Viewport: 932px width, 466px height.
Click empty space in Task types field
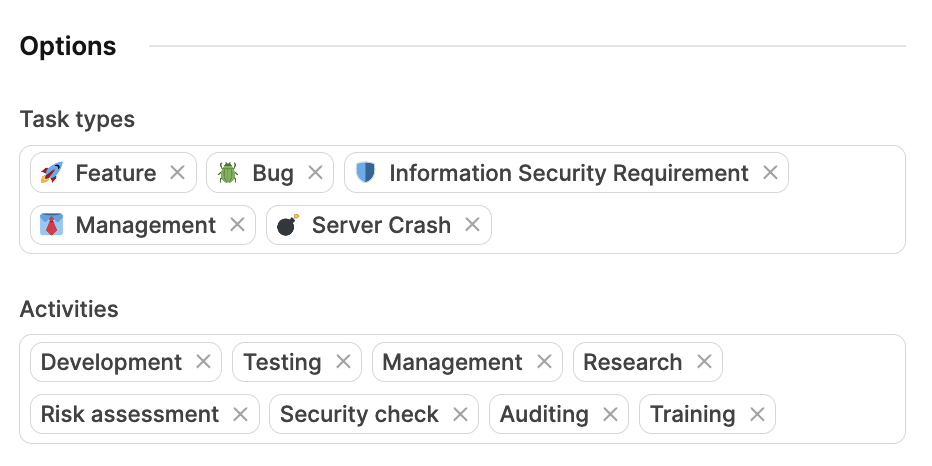[700, 225]
